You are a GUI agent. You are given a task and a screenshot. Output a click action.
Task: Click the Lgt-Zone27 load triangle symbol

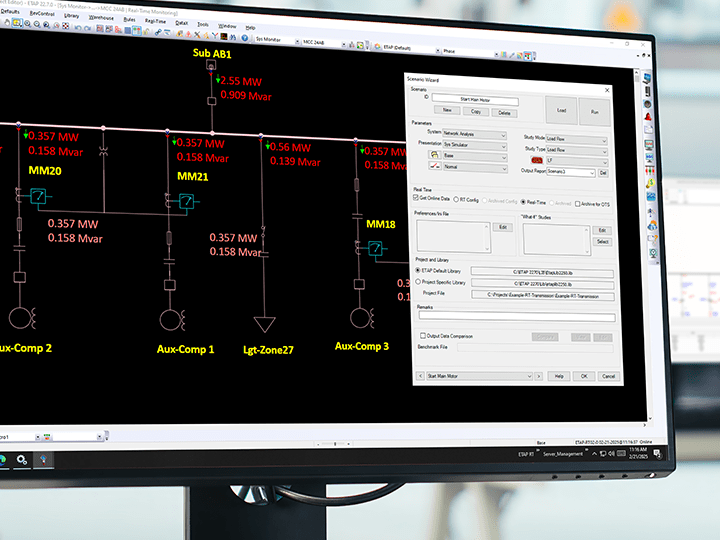[265, 323]
